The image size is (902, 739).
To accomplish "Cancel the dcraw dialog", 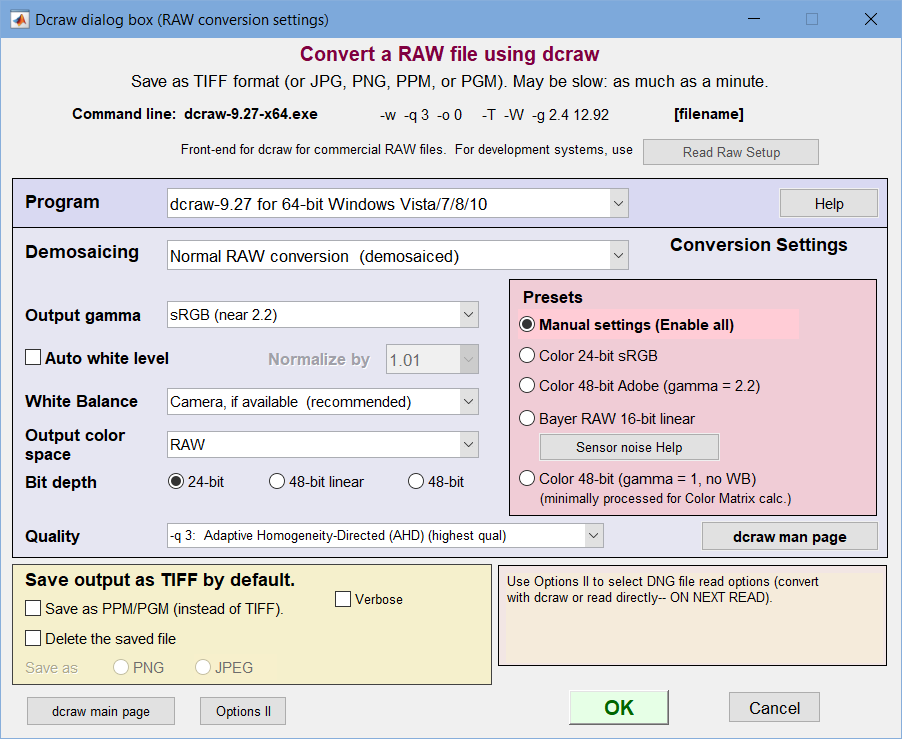I will (x=774, y=707).
